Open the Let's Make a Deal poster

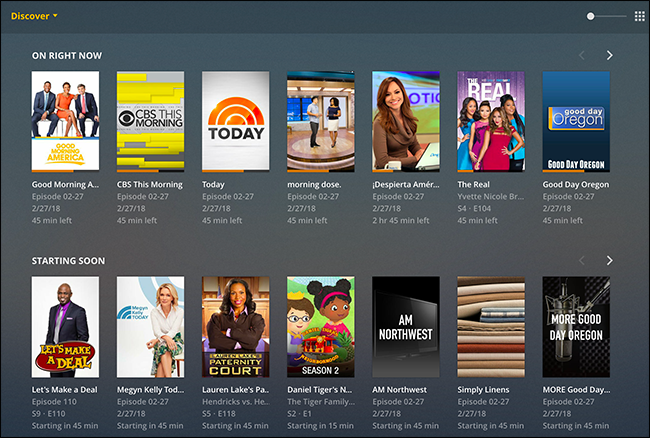[65, 327]
